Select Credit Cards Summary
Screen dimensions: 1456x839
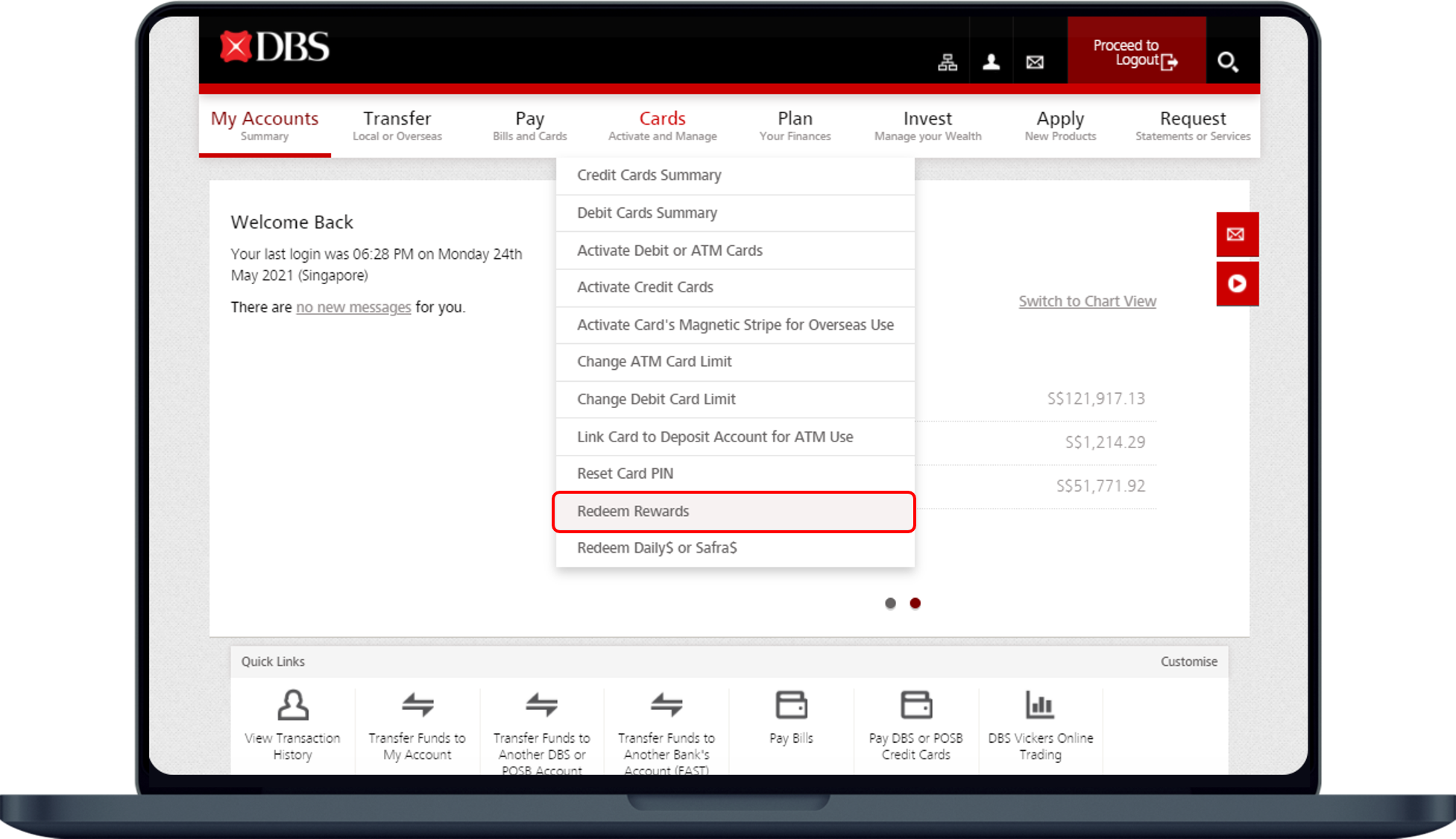coord(735,176)
